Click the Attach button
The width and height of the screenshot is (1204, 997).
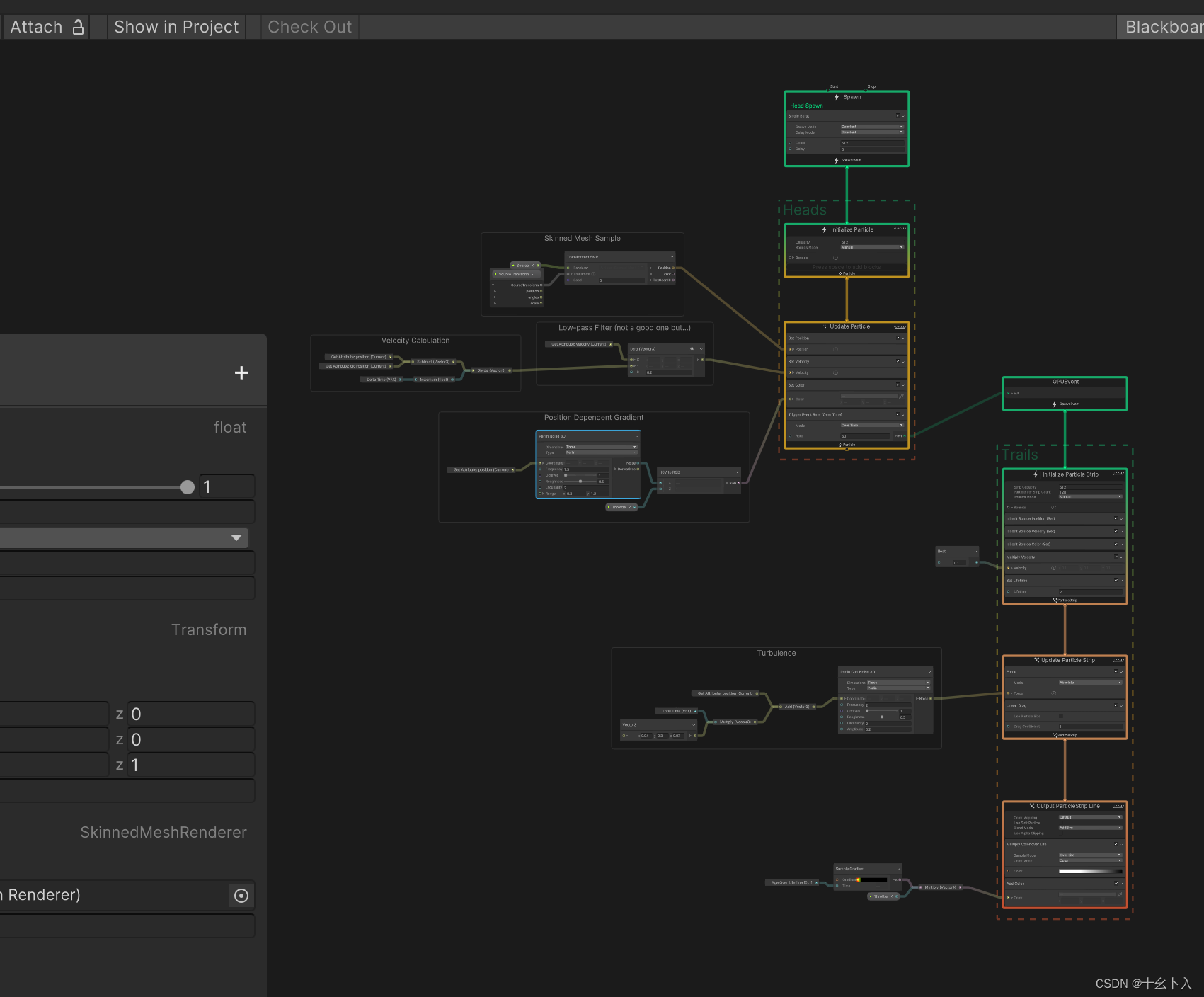[x=35, y=26]
